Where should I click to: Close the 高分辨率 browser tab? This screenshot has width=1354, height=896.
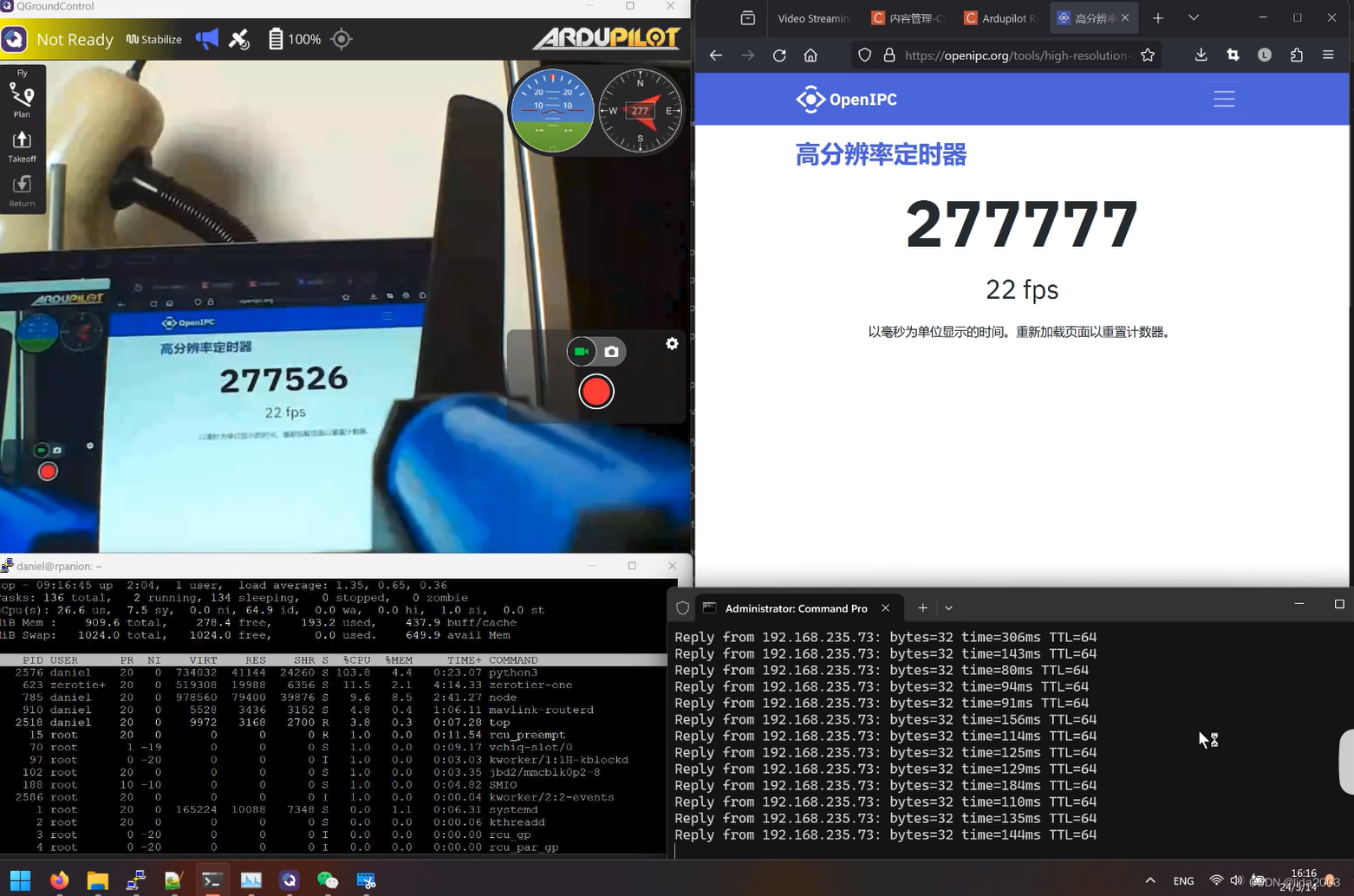click(1125, 18)
